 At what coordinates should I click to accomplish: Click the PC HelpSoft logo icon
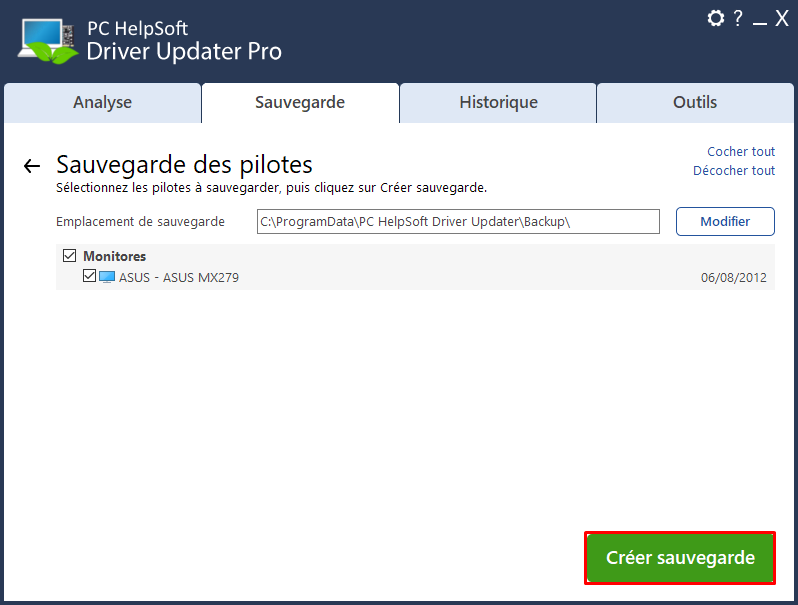coord(48,41)
